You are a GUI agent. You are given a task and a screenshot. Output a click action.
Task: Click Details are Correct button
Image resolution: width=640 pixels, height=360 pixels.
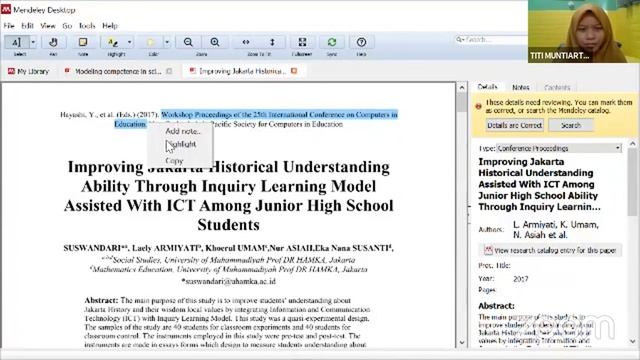(514, 125)
